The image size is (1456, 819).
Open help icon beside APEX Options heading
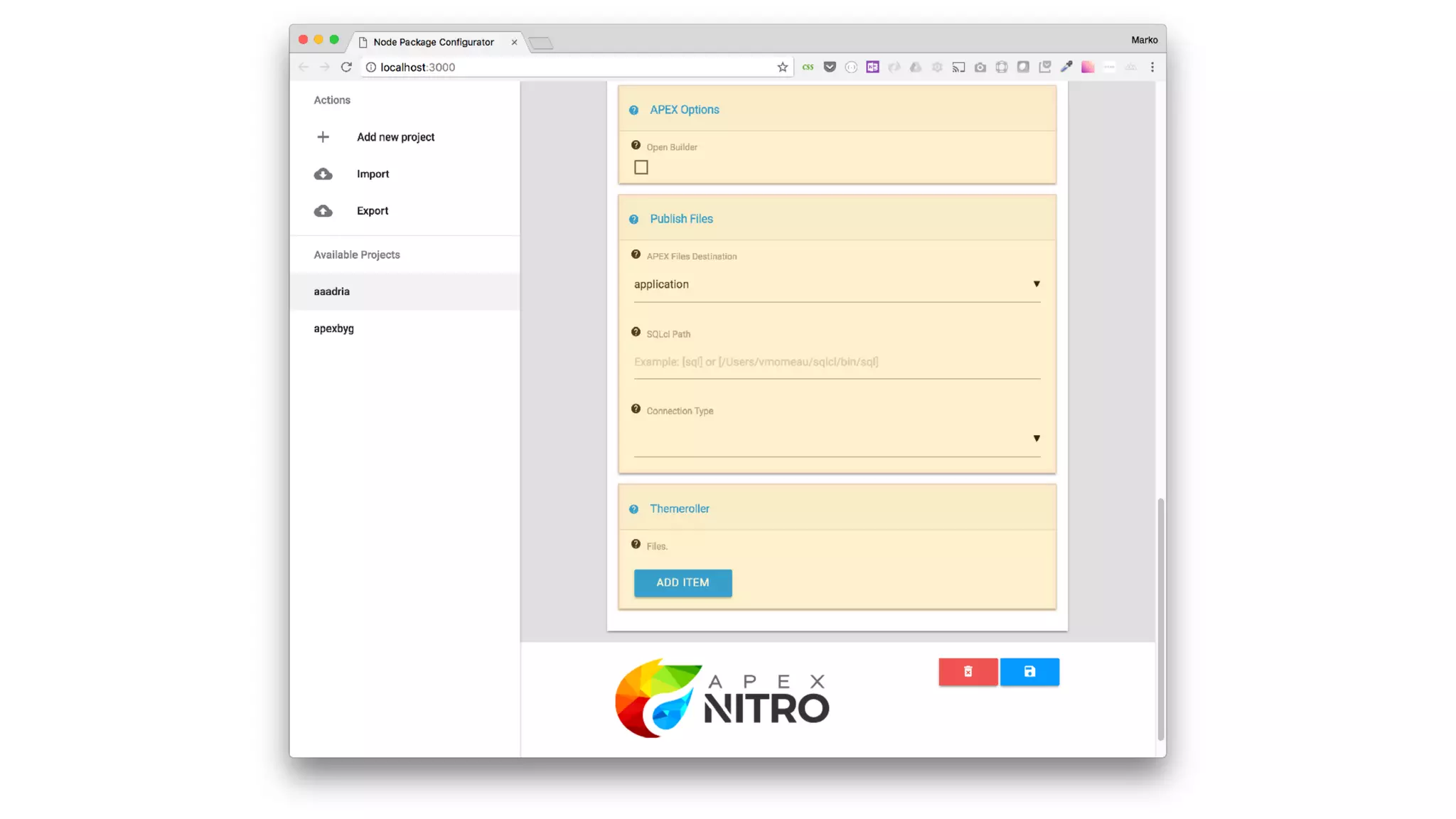(633, 110)
